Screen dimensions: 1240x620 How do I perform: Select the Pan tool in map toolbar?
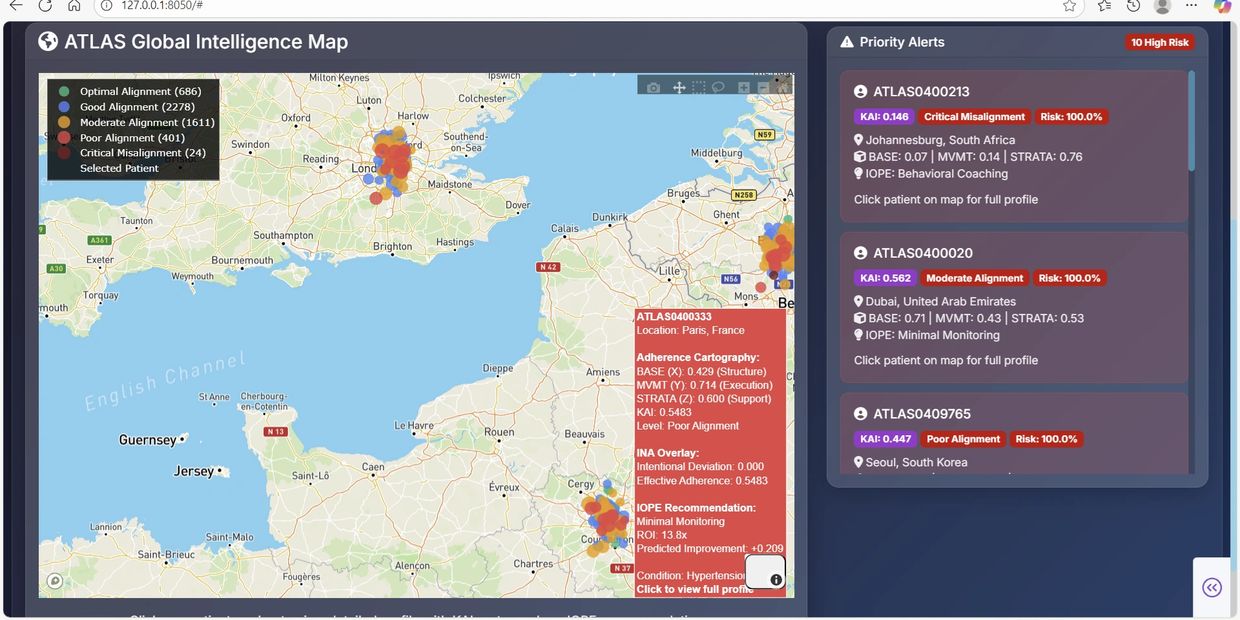679,88
